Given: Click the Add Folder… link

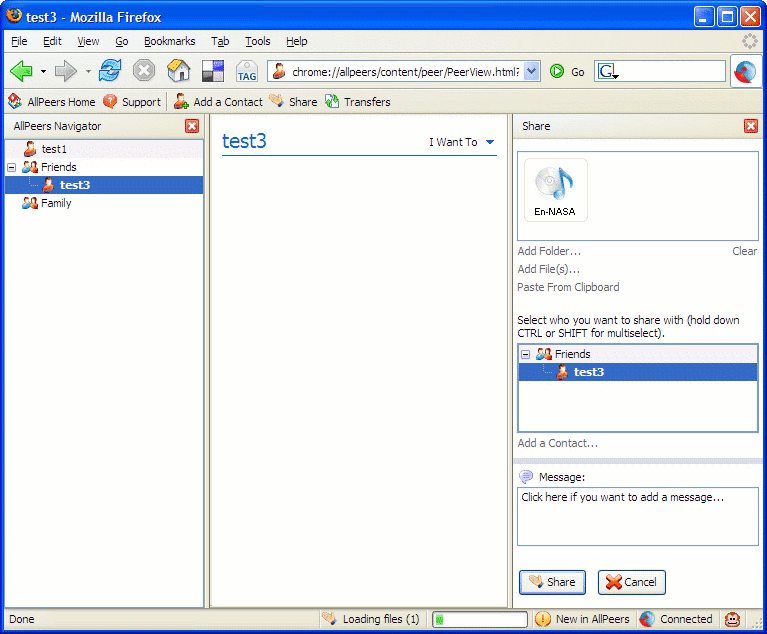Looking at the screenshot, I should click(549, 251).
